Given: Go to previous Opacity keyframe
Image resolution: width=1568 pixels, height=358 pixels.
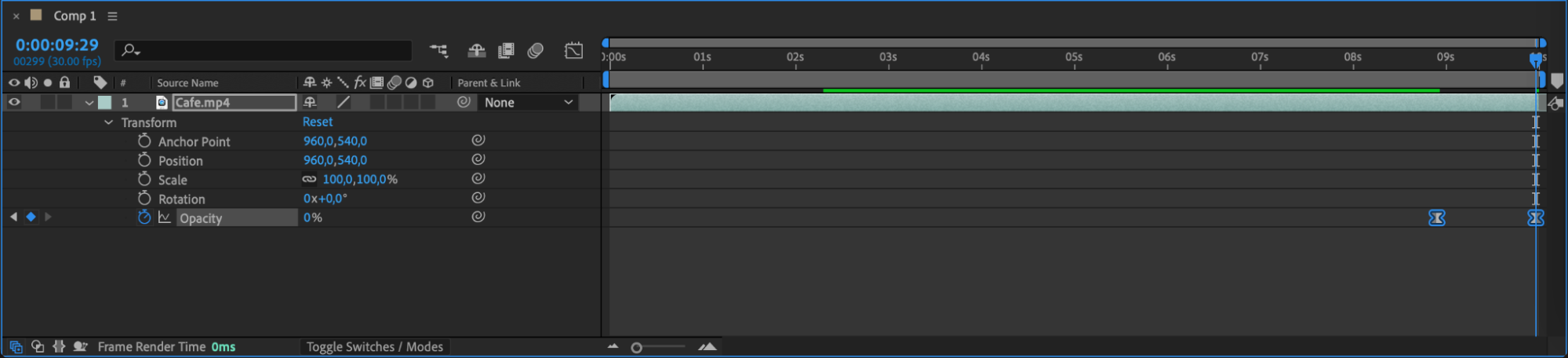Looking at the screenshot, I should 13,217.
